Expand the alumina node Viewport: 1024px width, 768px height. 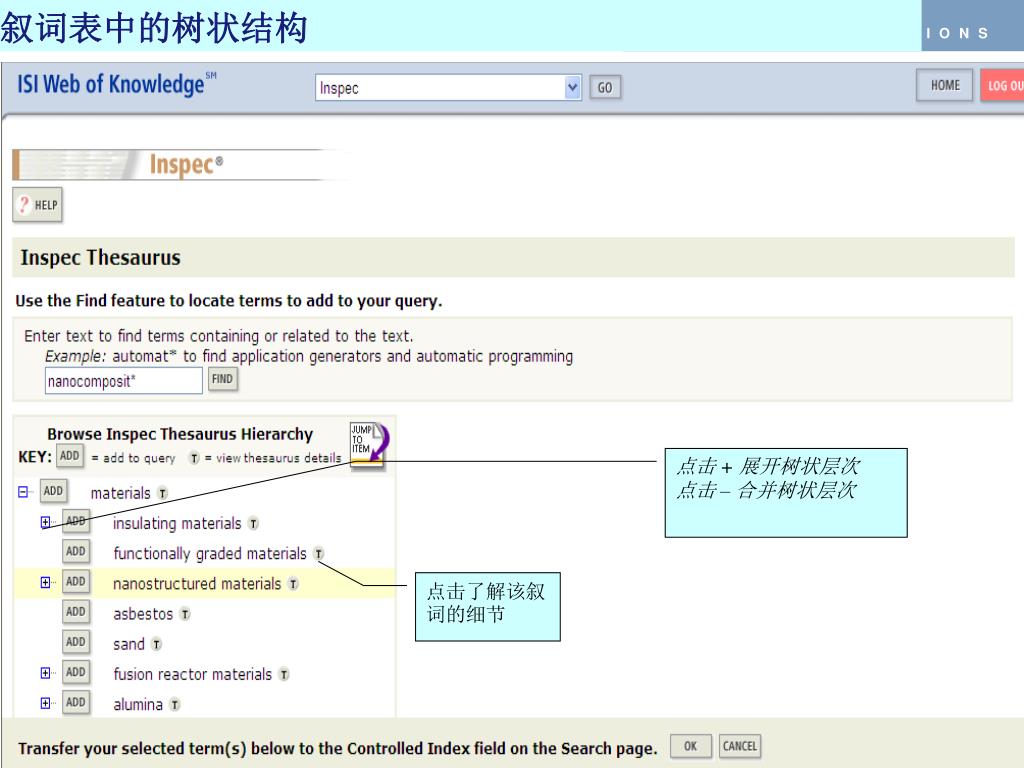[45, 703]
